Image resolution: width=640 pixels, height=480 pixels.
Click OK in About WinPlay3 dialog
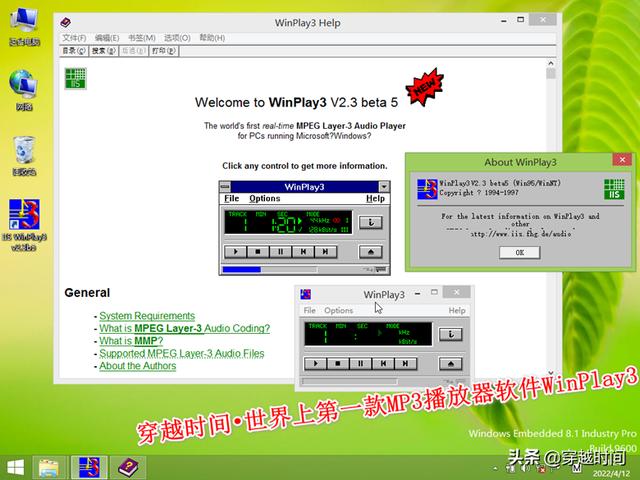[520, 253]
